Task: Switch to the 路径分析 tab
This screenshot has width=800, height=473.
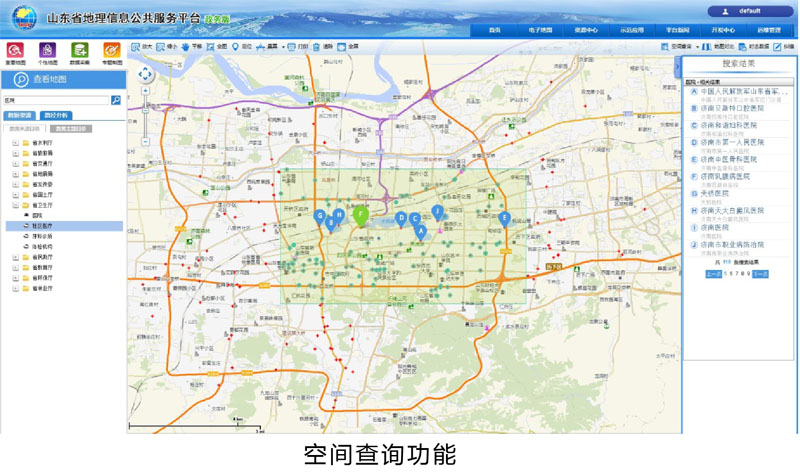Action: point(56,116)
